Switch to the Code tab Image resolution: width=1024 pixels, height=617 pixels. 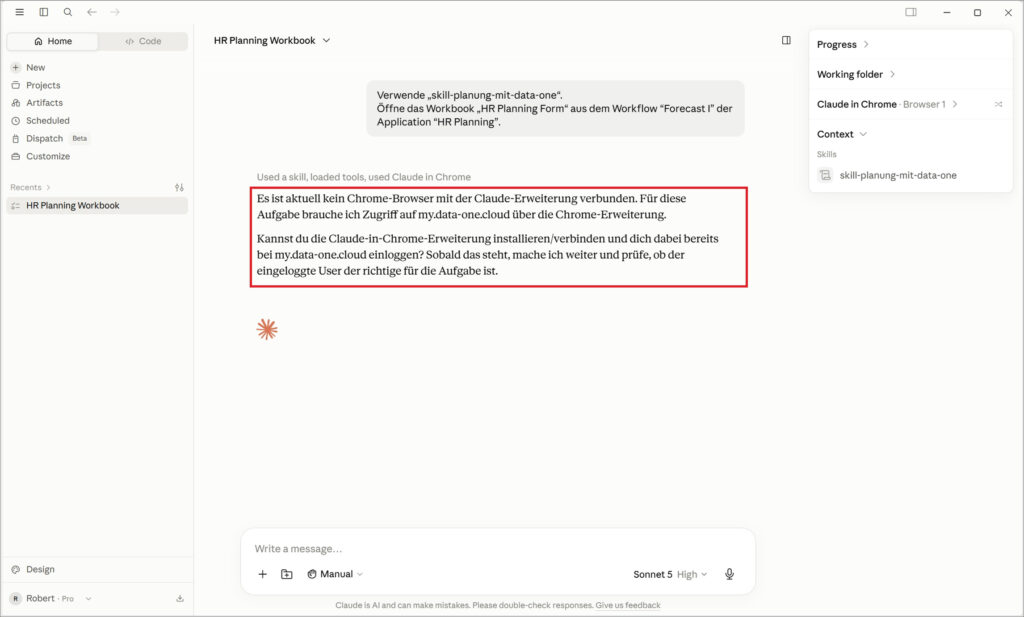click(143, 41)
